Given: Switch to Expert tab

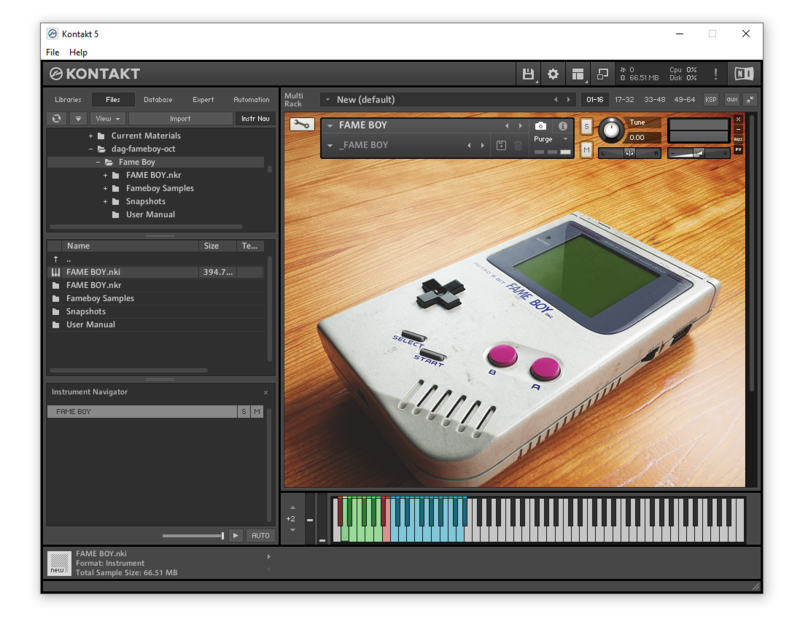Looking at the screenshot, I should [203, 100].
